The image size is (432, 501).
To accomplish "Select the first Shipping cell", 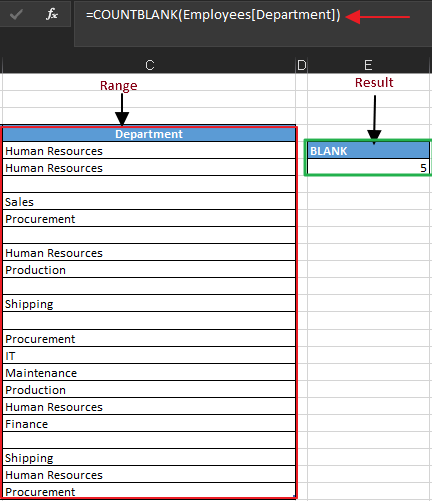I will [149, 303].
